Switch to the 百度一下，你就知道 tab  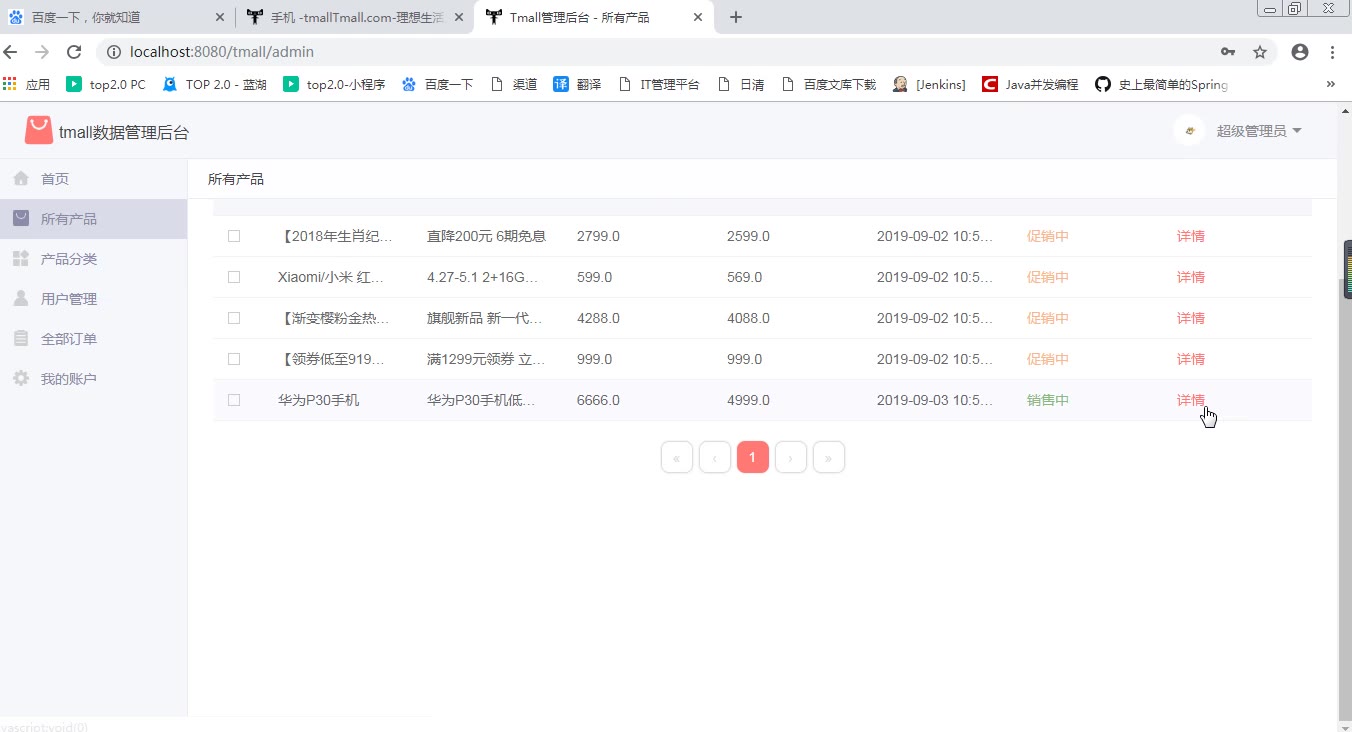tap(117, 17)
